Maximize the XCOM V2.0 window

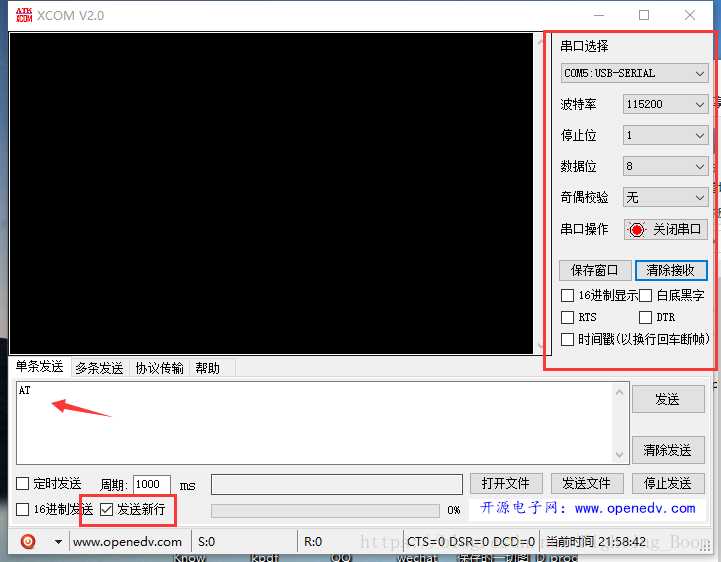pyautogui.click(x=644, y=15)
